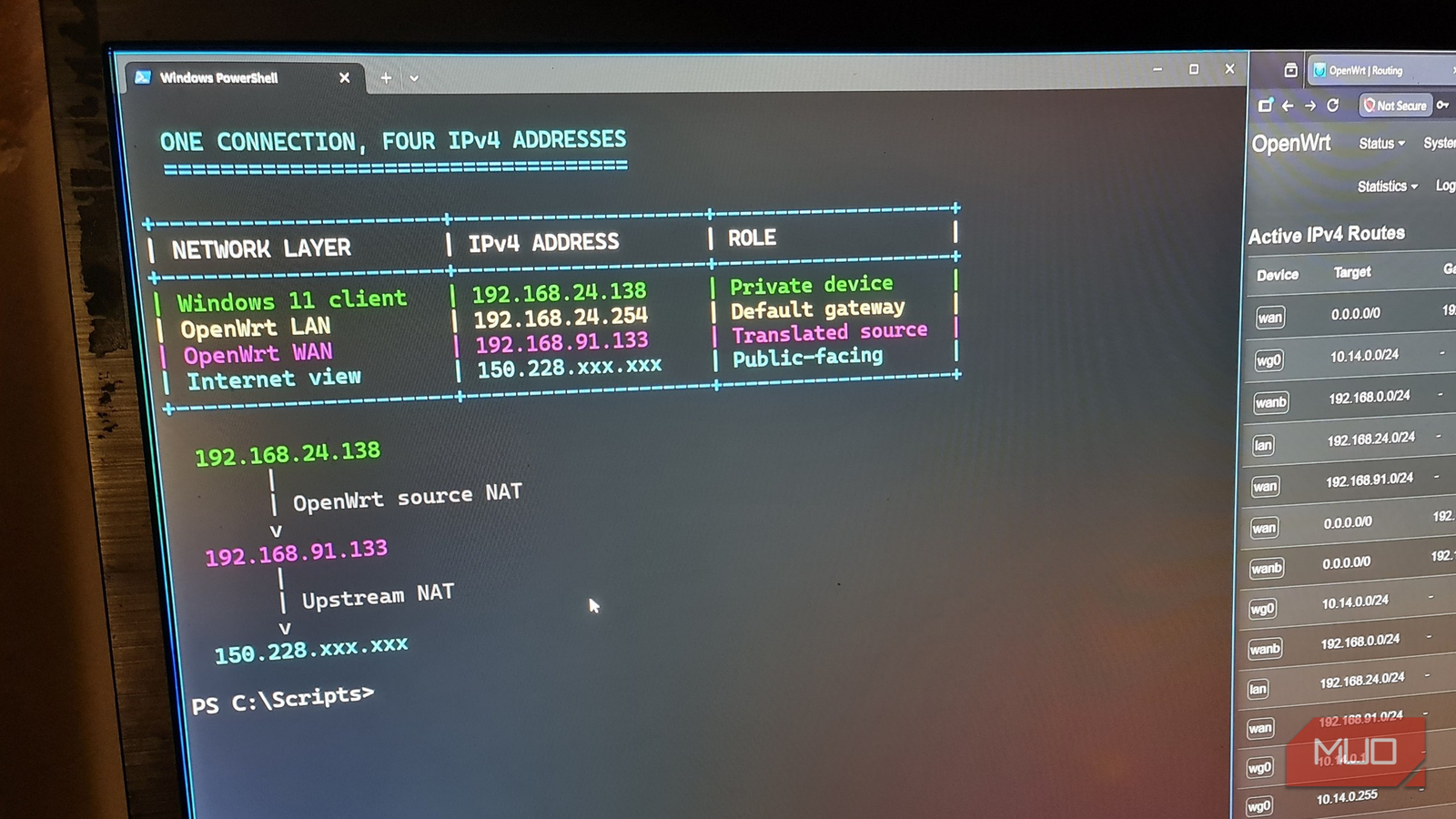Select the Windows PowerShell tab
The height and width of the screenshot is (819, 1456).
point(246,78)
